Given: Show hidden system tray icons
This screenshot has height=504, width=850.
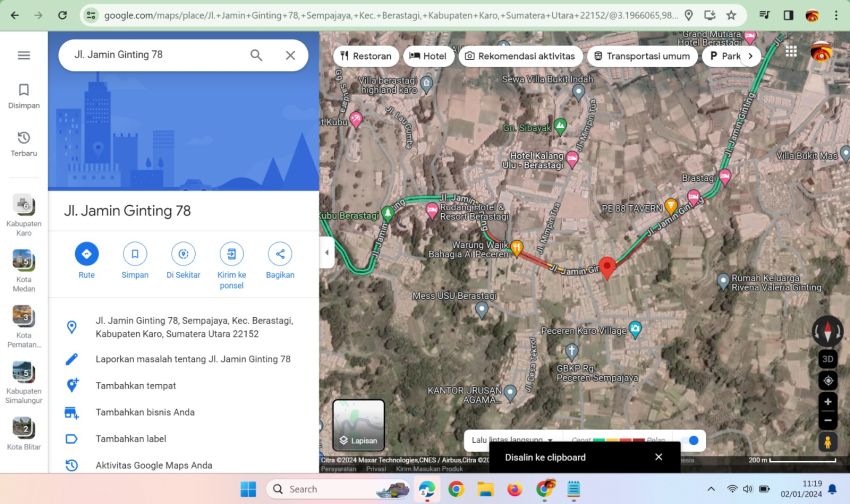Looking at the screenshot, I should coord(711,489).
